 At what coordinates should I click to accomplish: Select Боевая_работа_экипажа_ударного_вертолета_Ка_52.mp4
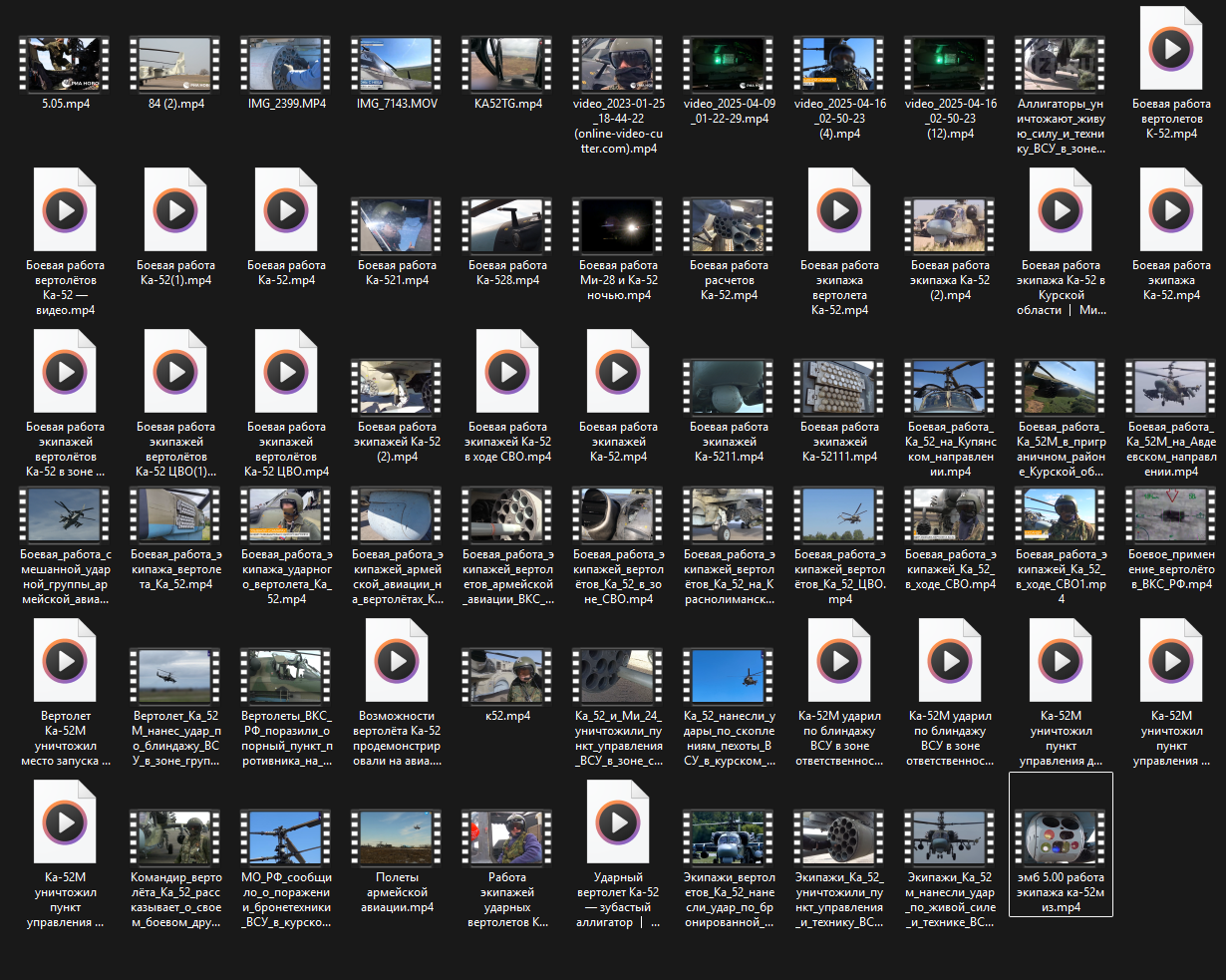click(x=286, y=514)
